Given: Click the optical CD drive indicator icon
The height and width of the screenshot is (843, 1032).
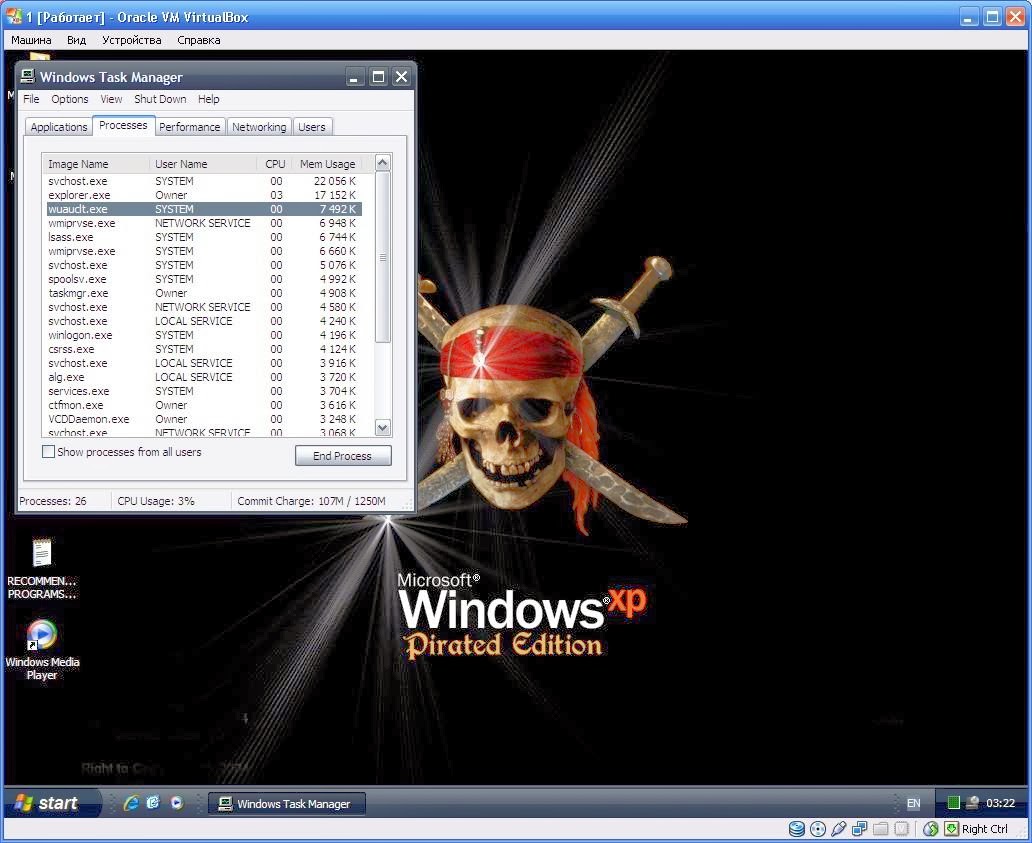Looking at the screenshot, I should 817,829.
